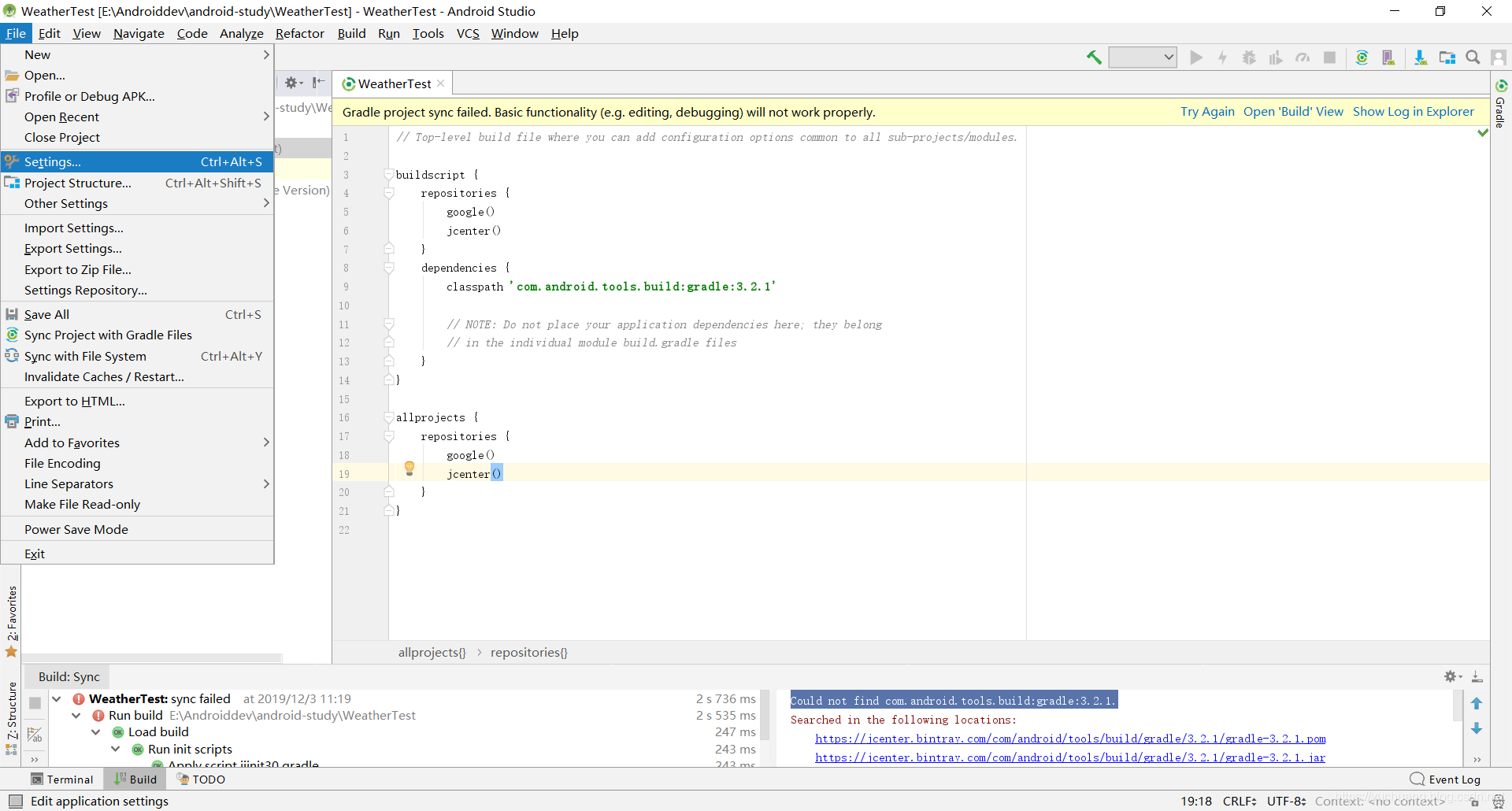Choose Sync Project with Gradle Files
Viewport: 1512px width, 811px height.
pyautogui.click(x=137, y=335)
